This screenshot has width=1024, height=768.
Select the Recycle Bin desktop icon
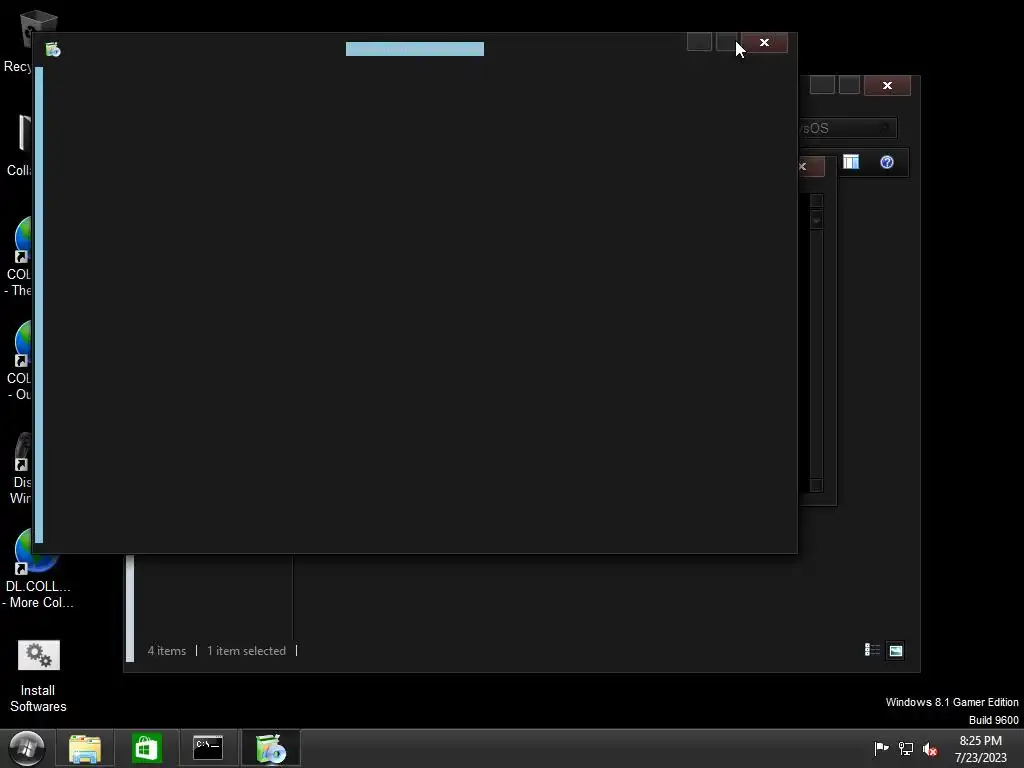[20, 40]
